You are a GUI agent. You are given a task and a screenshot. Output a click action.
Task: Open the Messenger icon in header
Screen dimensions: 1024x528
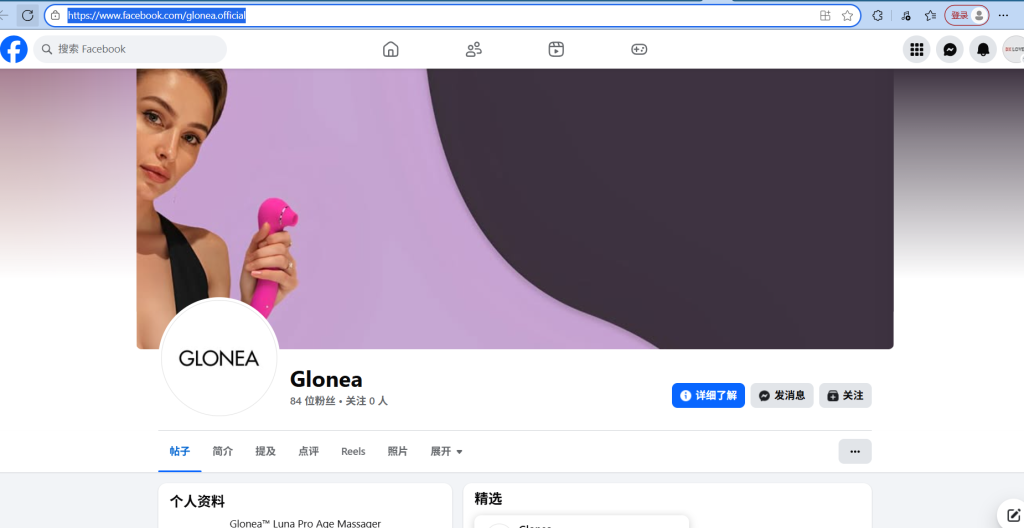(x=950, y=49)
